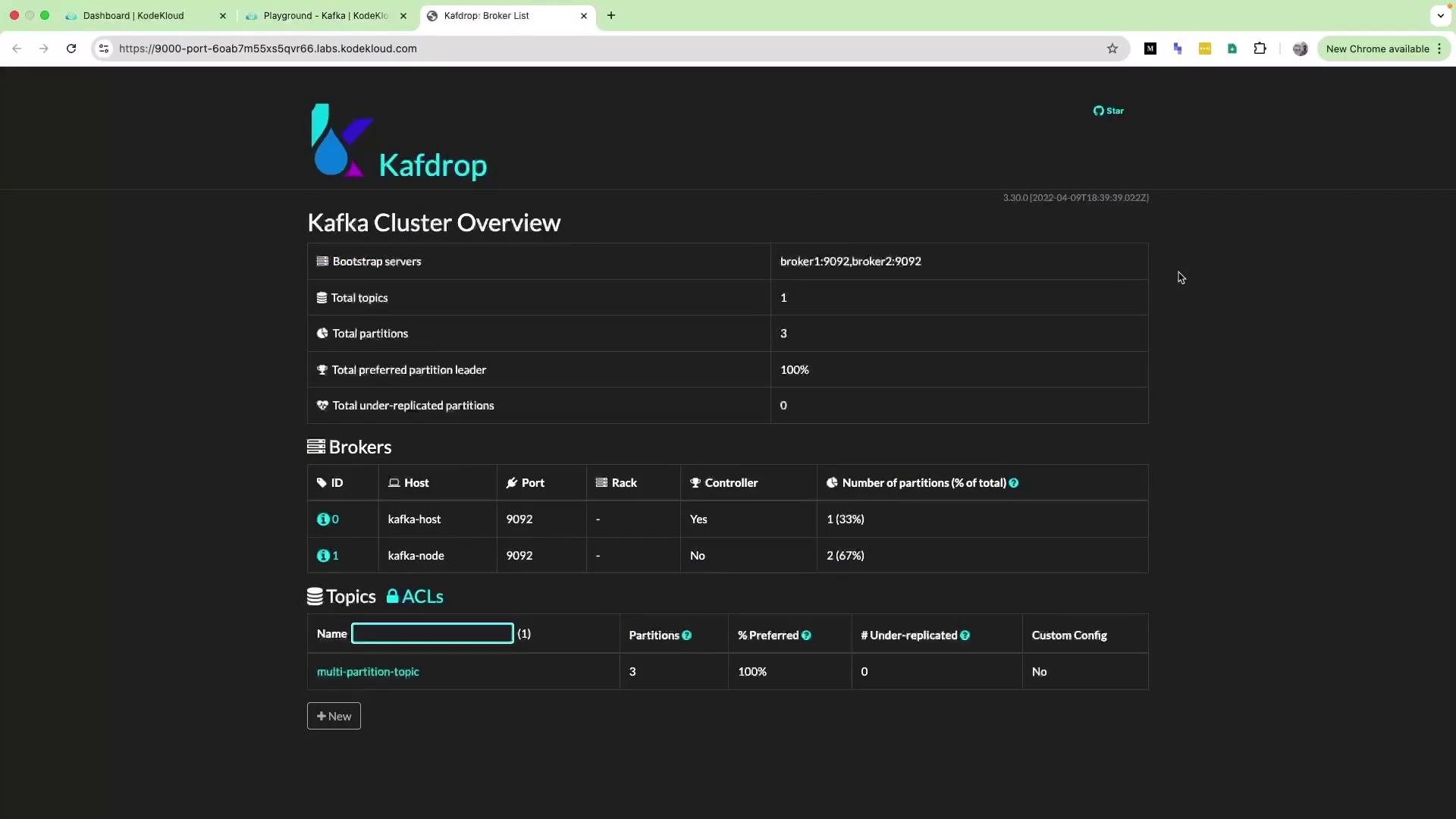Open tab search dropdown chevron

(x=1440, y=15)
